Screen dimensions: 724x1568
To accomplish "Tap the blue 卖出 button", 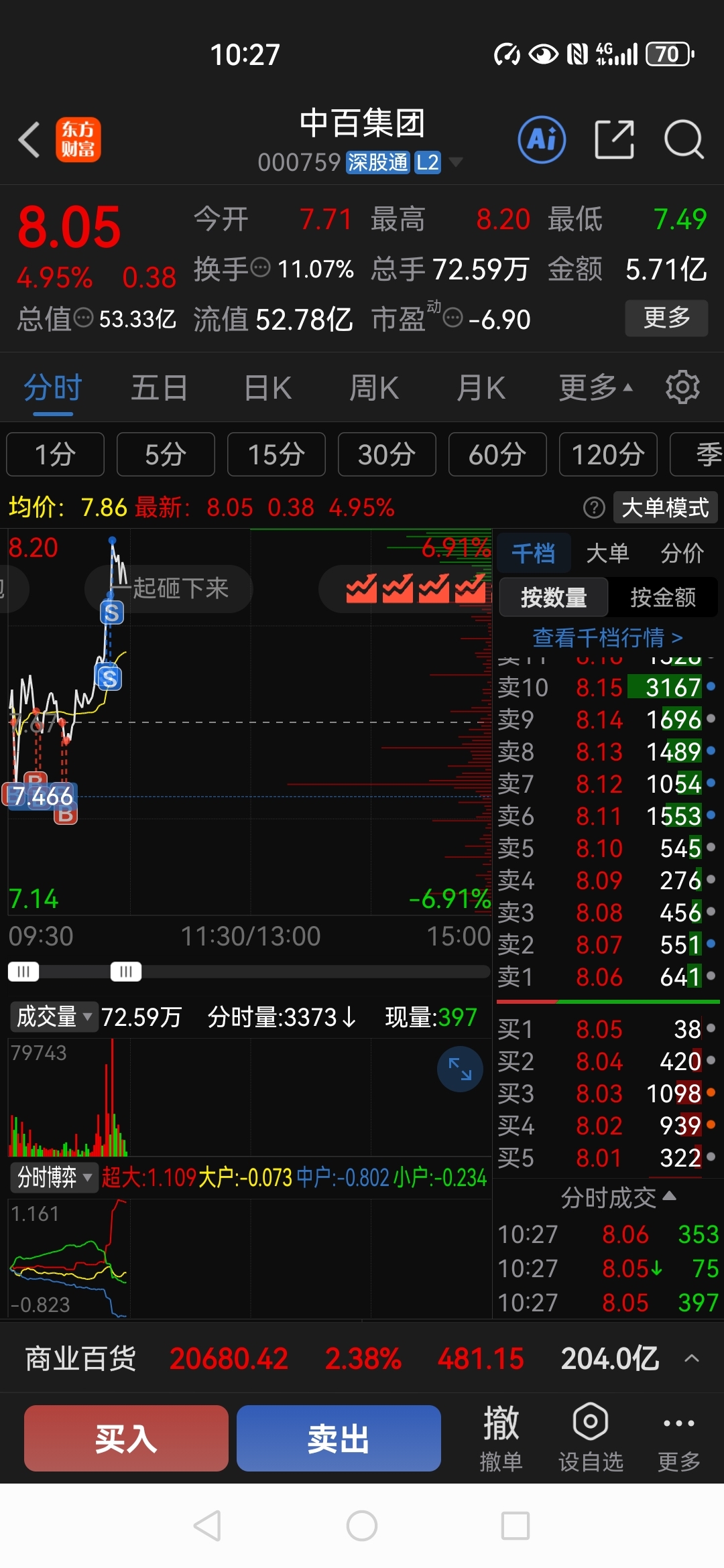I will [339, 1438].
